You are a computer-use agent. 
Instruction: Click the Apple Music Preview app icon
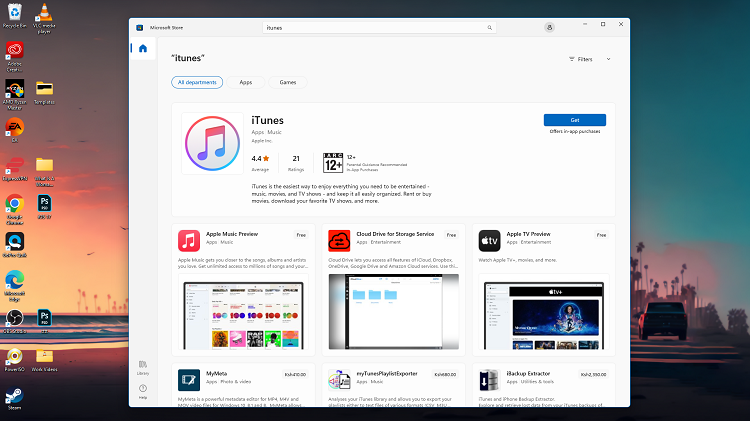[189, 241]
